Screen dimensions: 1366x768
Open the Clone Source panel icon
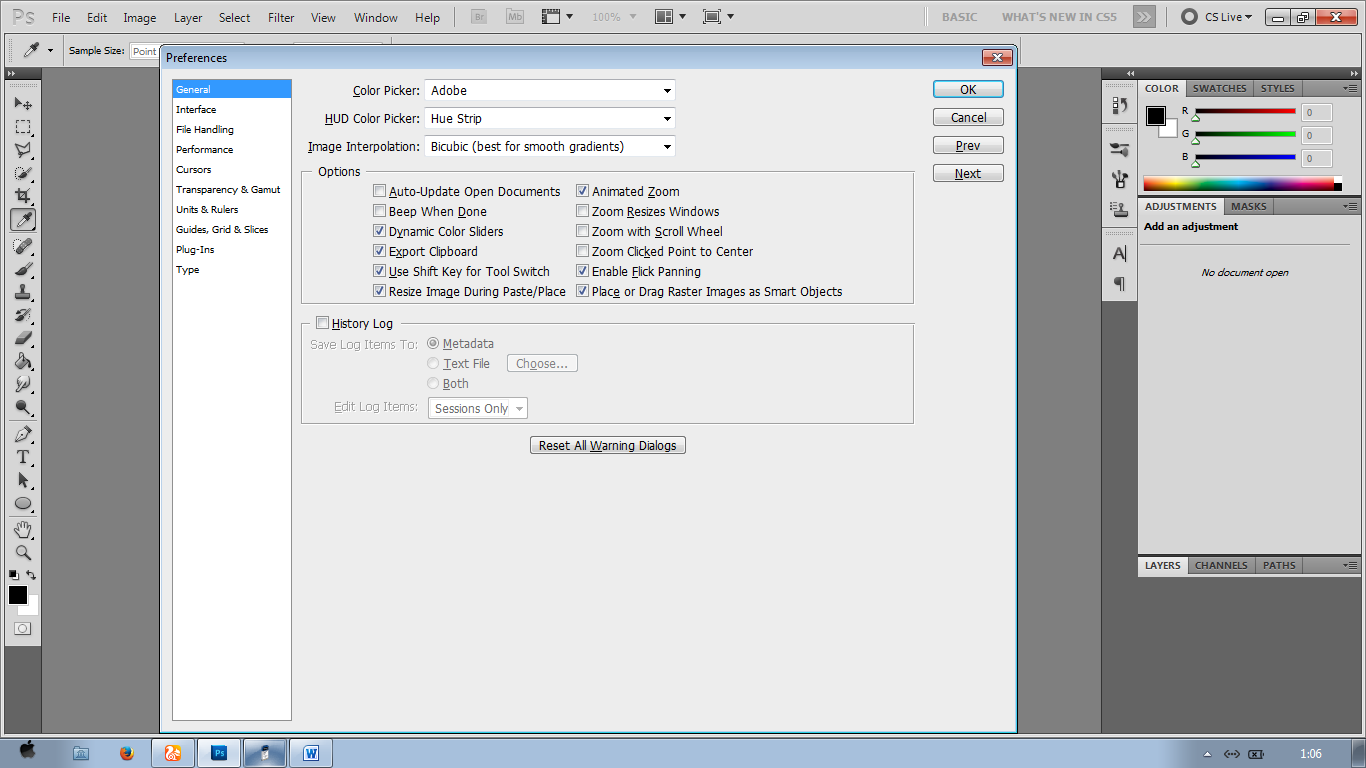(x=1119, y=210)
